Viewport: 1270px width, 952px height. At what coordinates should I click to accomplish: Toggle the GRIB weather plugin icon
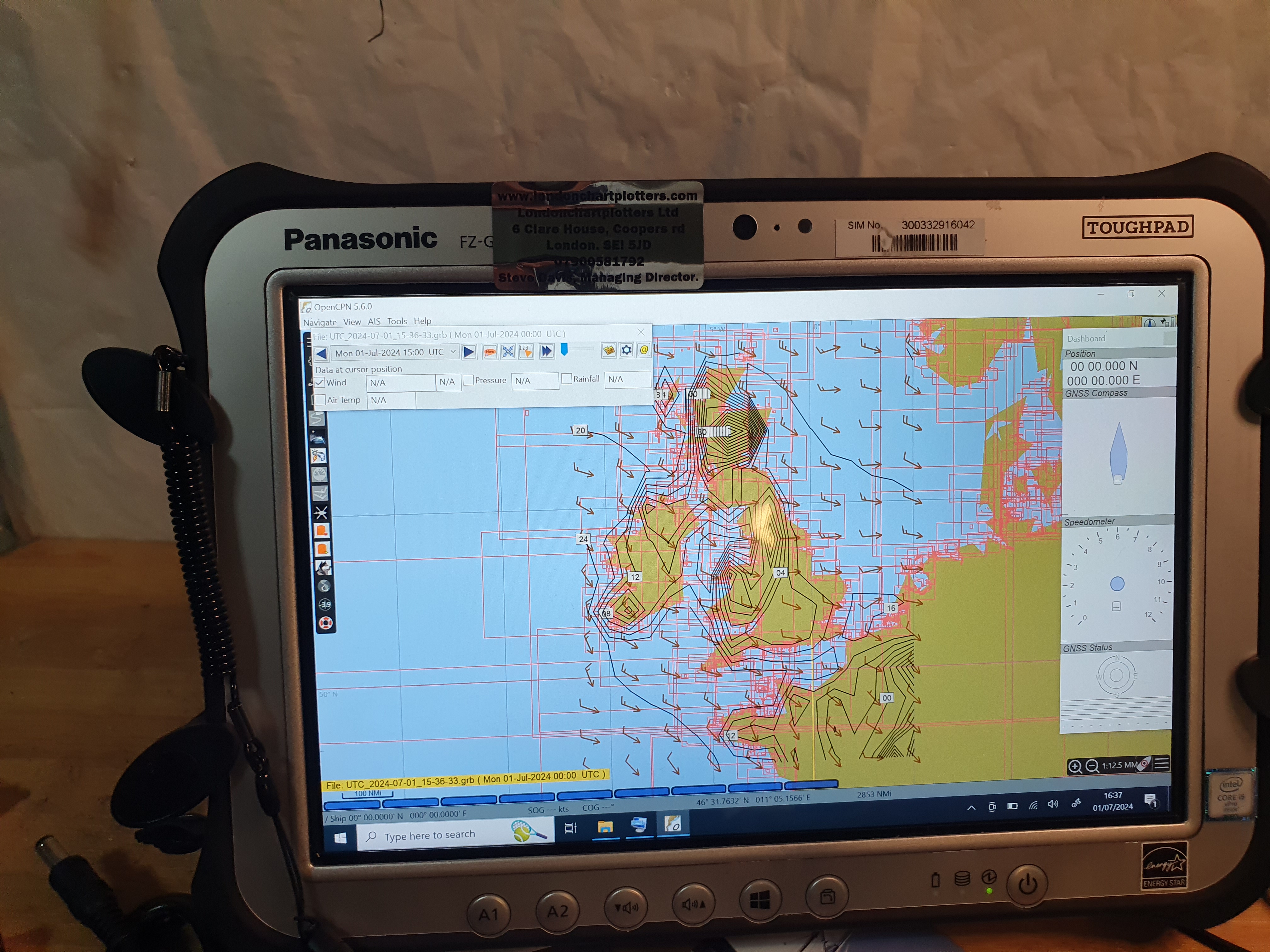[319, 457]
